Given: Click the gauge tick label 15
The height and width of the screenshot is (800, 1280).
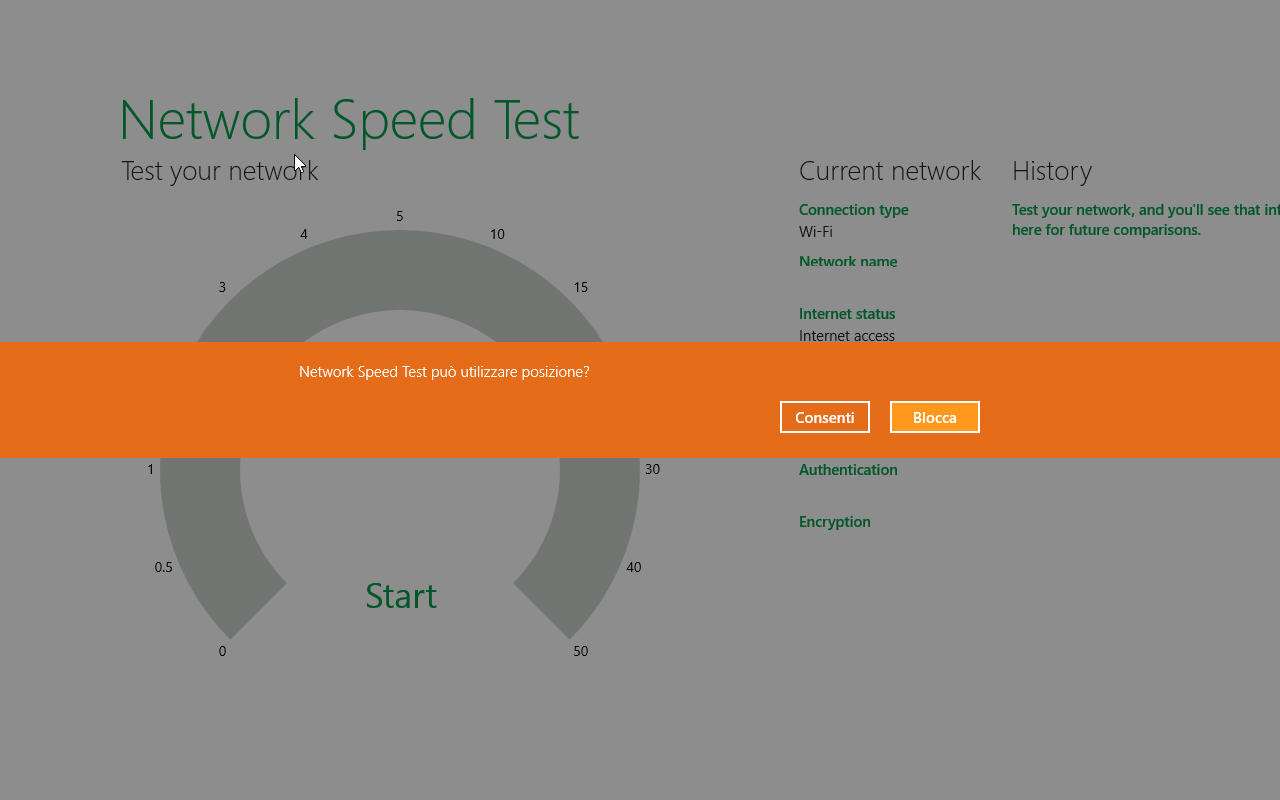Looking at the screenshot, I should tap(581, 287).
